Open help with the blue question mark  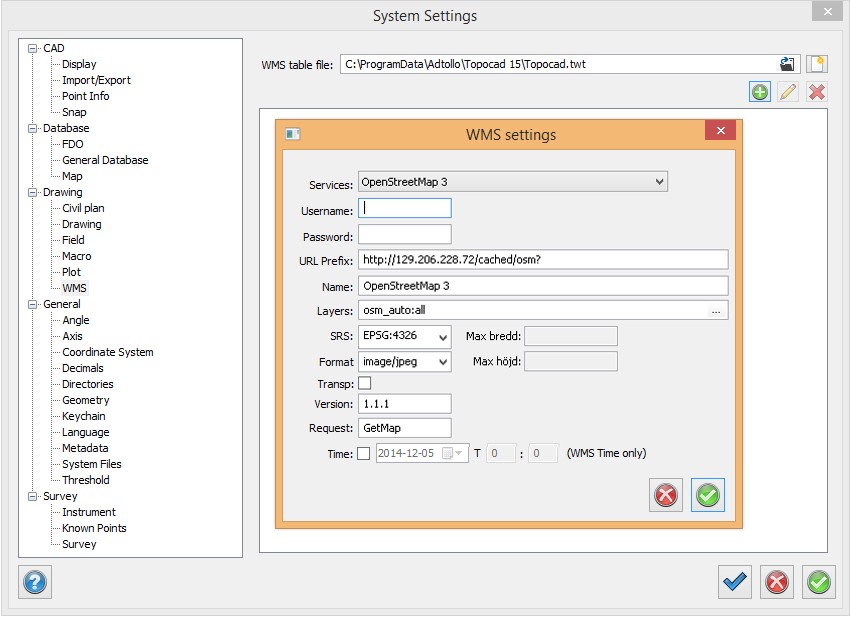(x=35, y=582)
